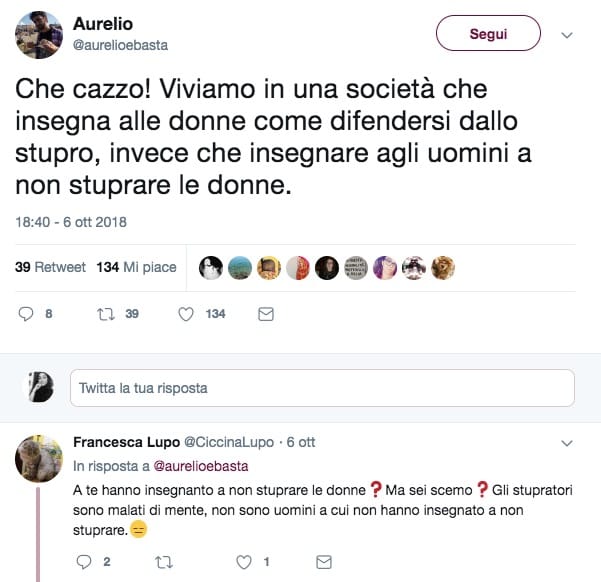Like Francesca Lupo's reply

(243, 562)
